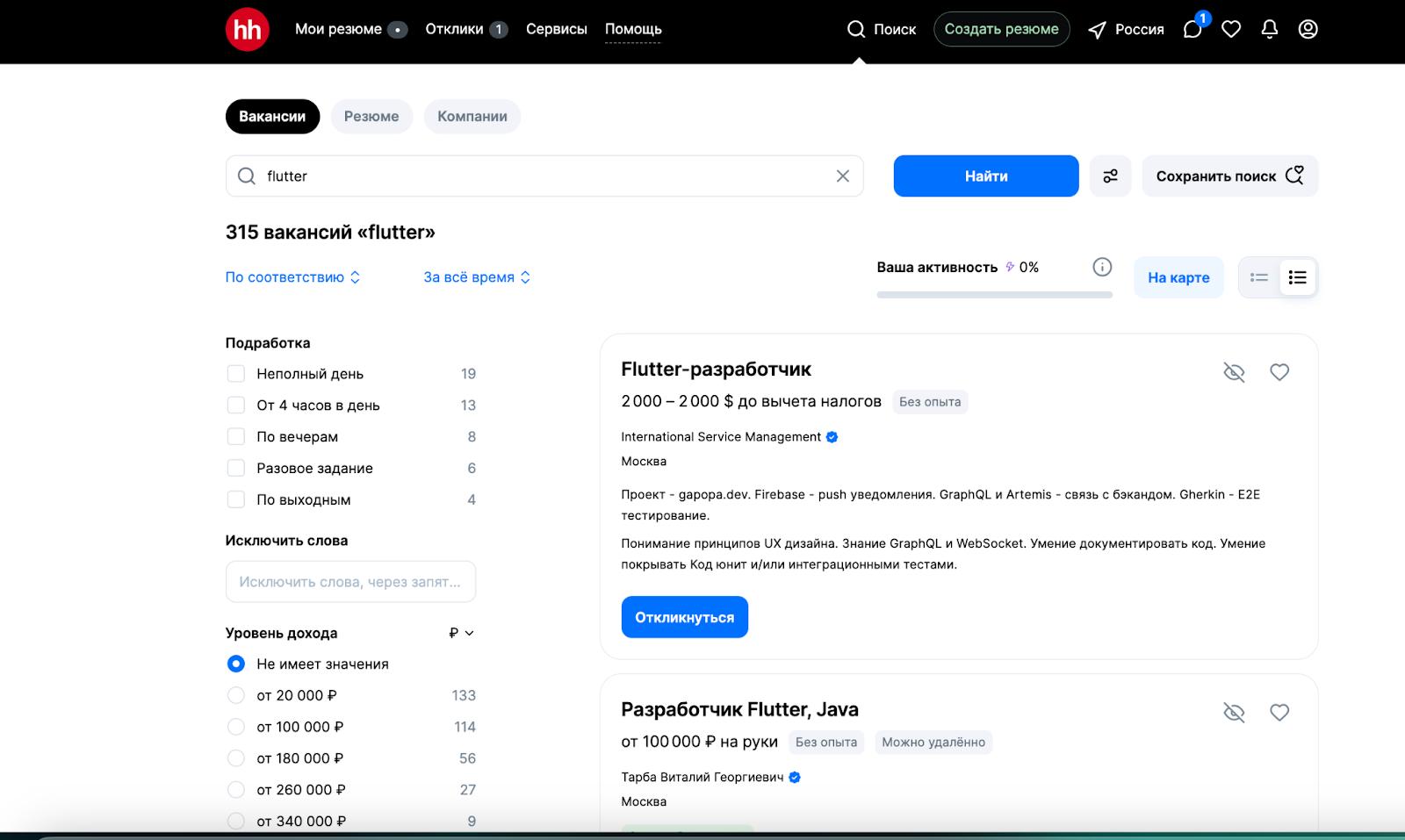Open За всё время period dropdown
This screenshot has height=840, width=1405.
click(477, 277)
